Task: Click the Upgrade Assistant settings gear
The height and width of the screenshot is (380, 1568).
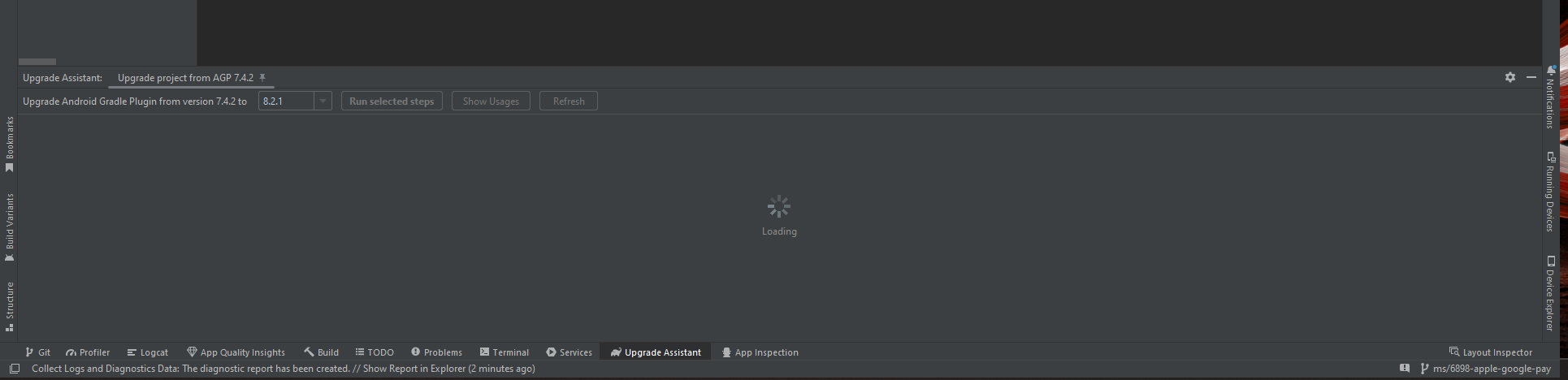Action: click(x=1510, y=77)
